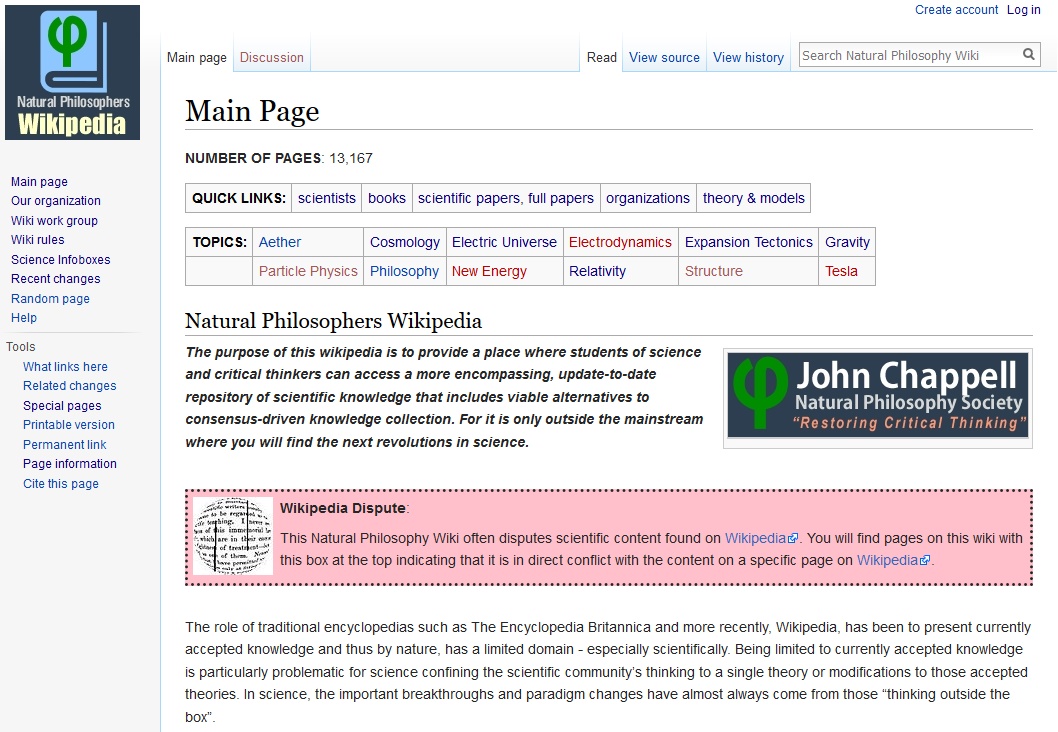
Task: Open Related changes tool link
Action: (x=69, y=385)
